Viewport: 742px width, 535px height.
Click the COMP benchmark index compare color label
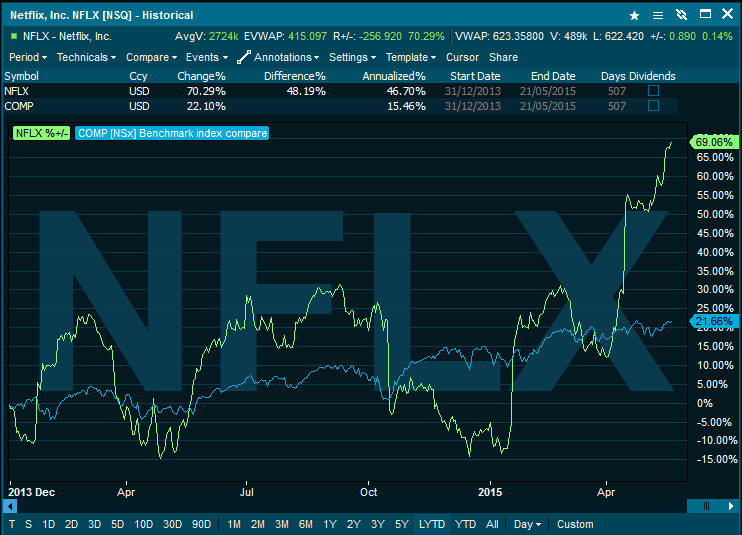click(171, 133)
